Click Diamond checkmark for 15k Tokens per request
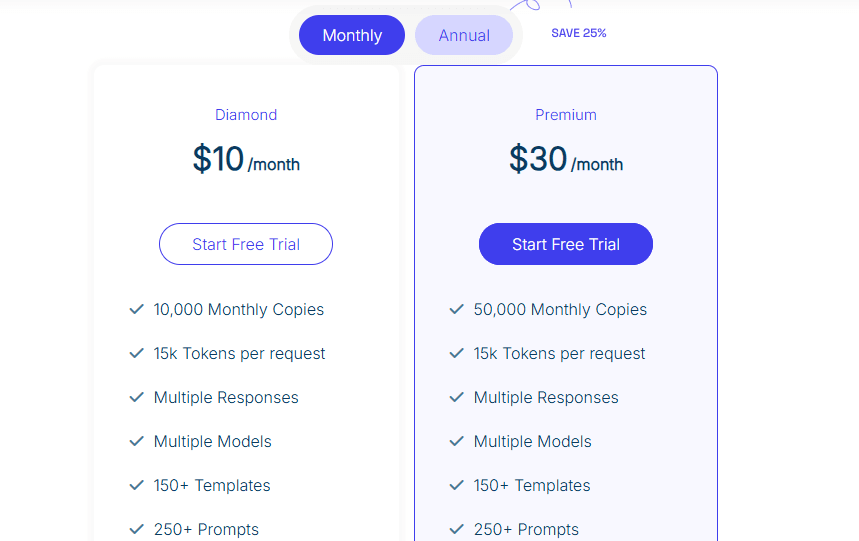Screen dimensions: 859x541 point(137,354)
